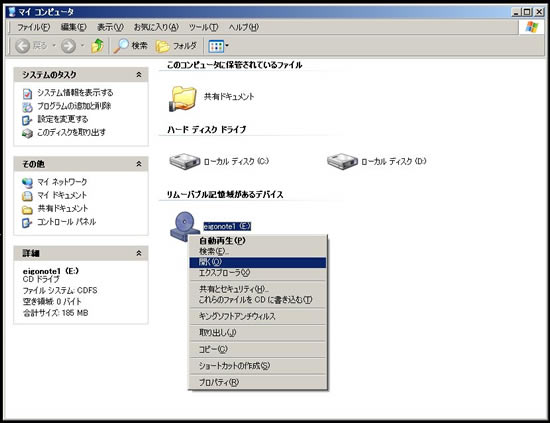Choose ショートカットの作成(S) from context menu

click(x=258, y=366)
